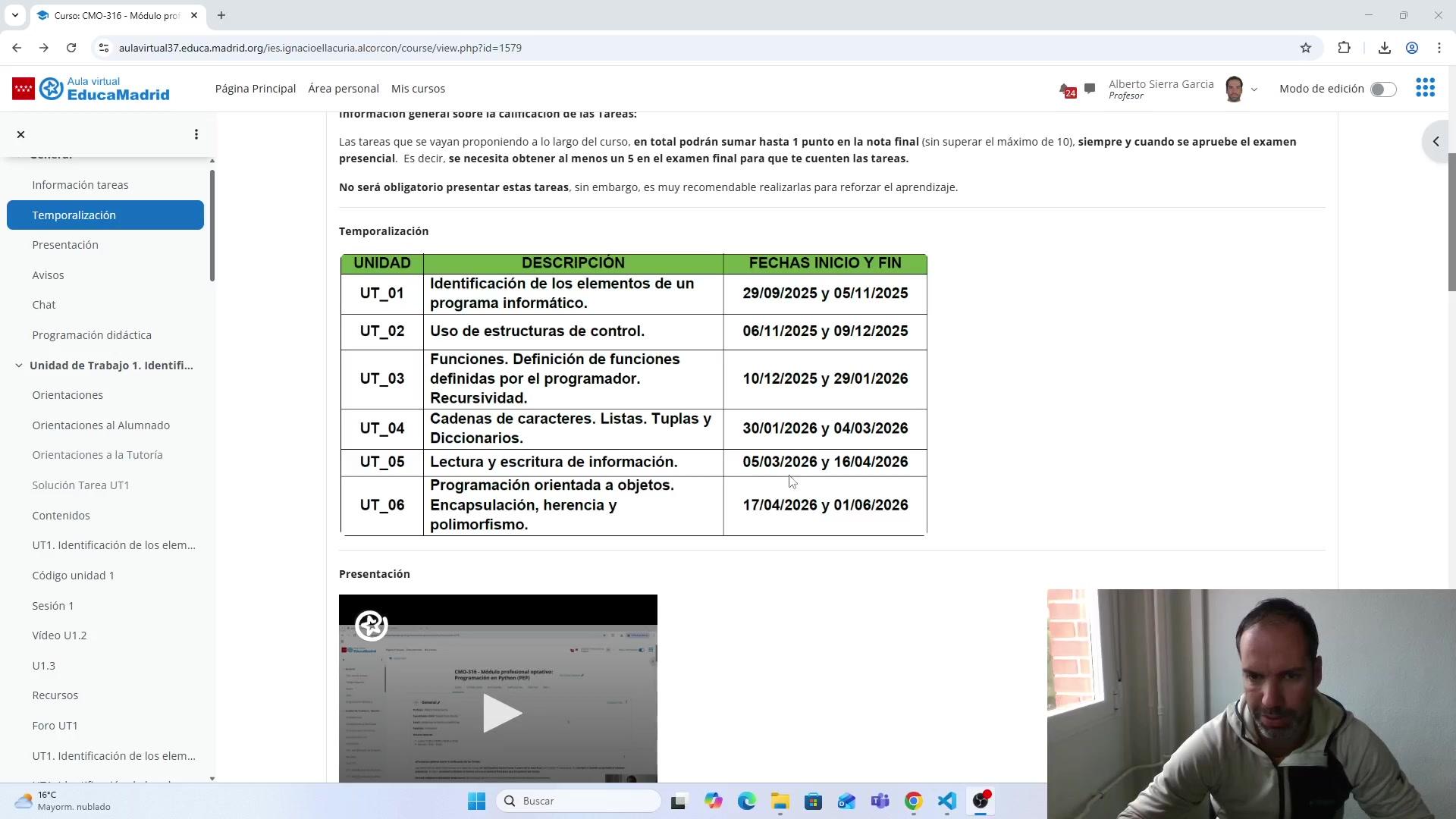This screenshot has width=1456, height=819.
Task: Close the course index sidebar
Action: tap(20, 134)
